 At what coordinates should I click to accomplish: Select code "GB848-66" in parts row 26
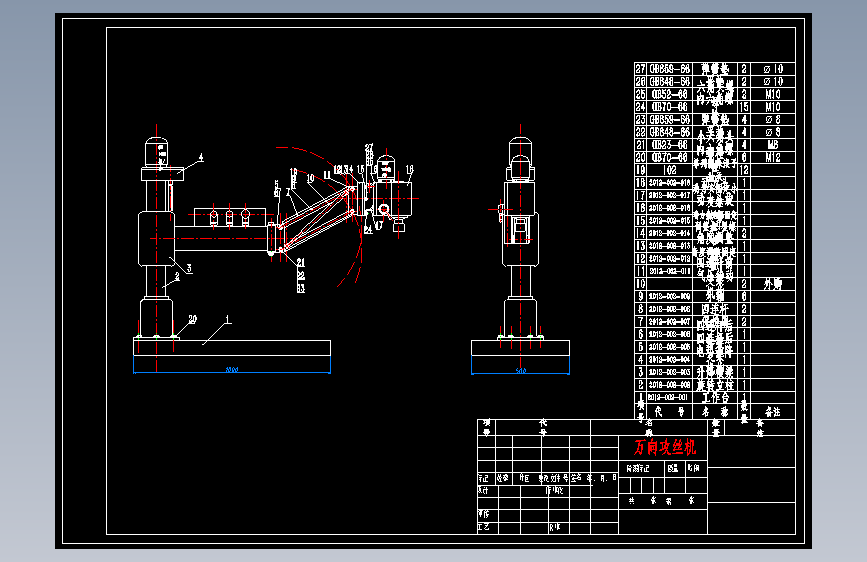tap(670, 82)
